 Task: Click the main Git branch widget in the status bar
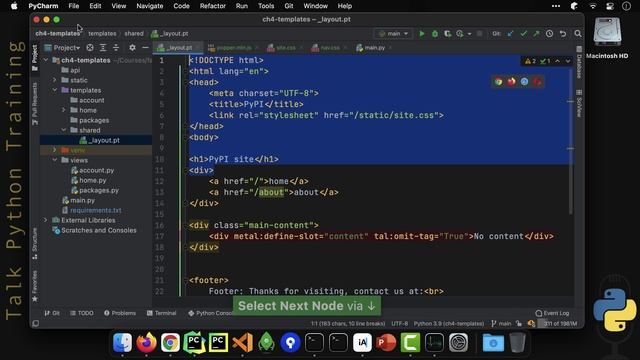tap(501, 323)
